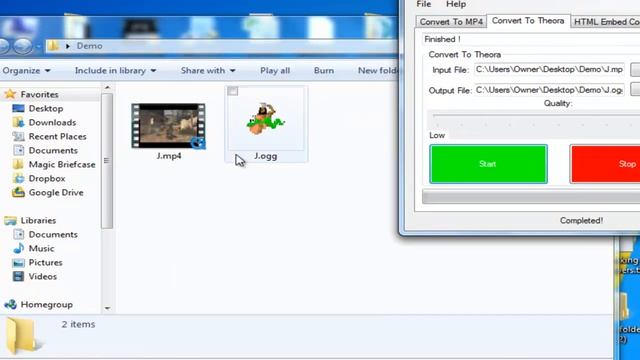The width and height of the screenshot is (640, 360).
Task: Click the folder icon in details pane
Action: pos(22,336)
